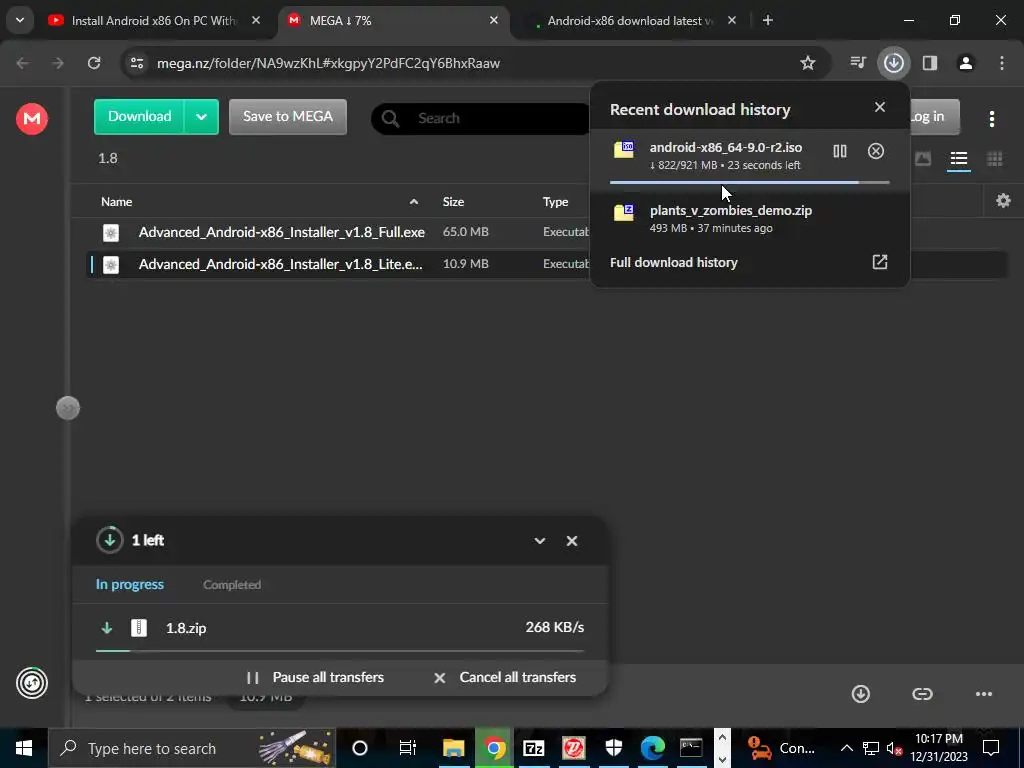Click Log in button

(935, 117)
